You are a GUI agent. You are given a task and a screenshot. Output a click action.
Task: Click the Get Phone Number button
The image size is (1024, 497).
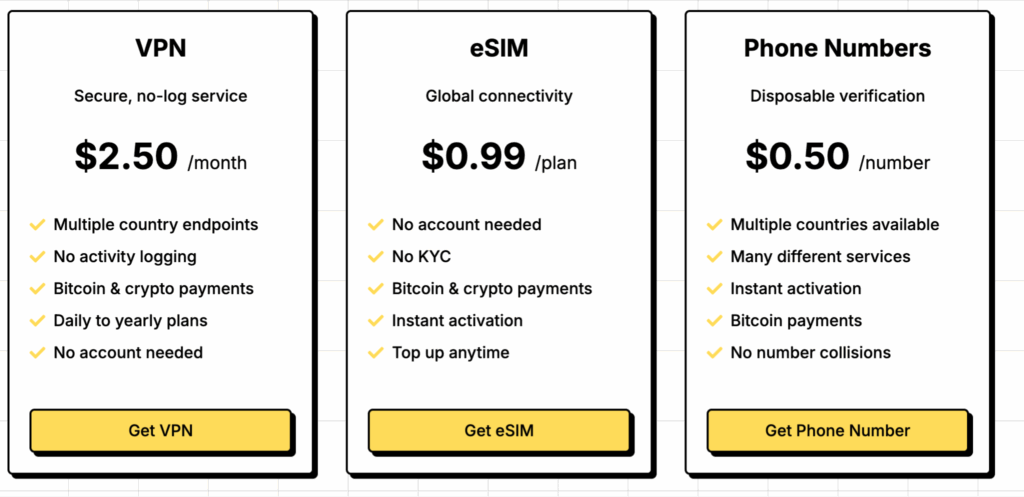click(x=837, y=431)
